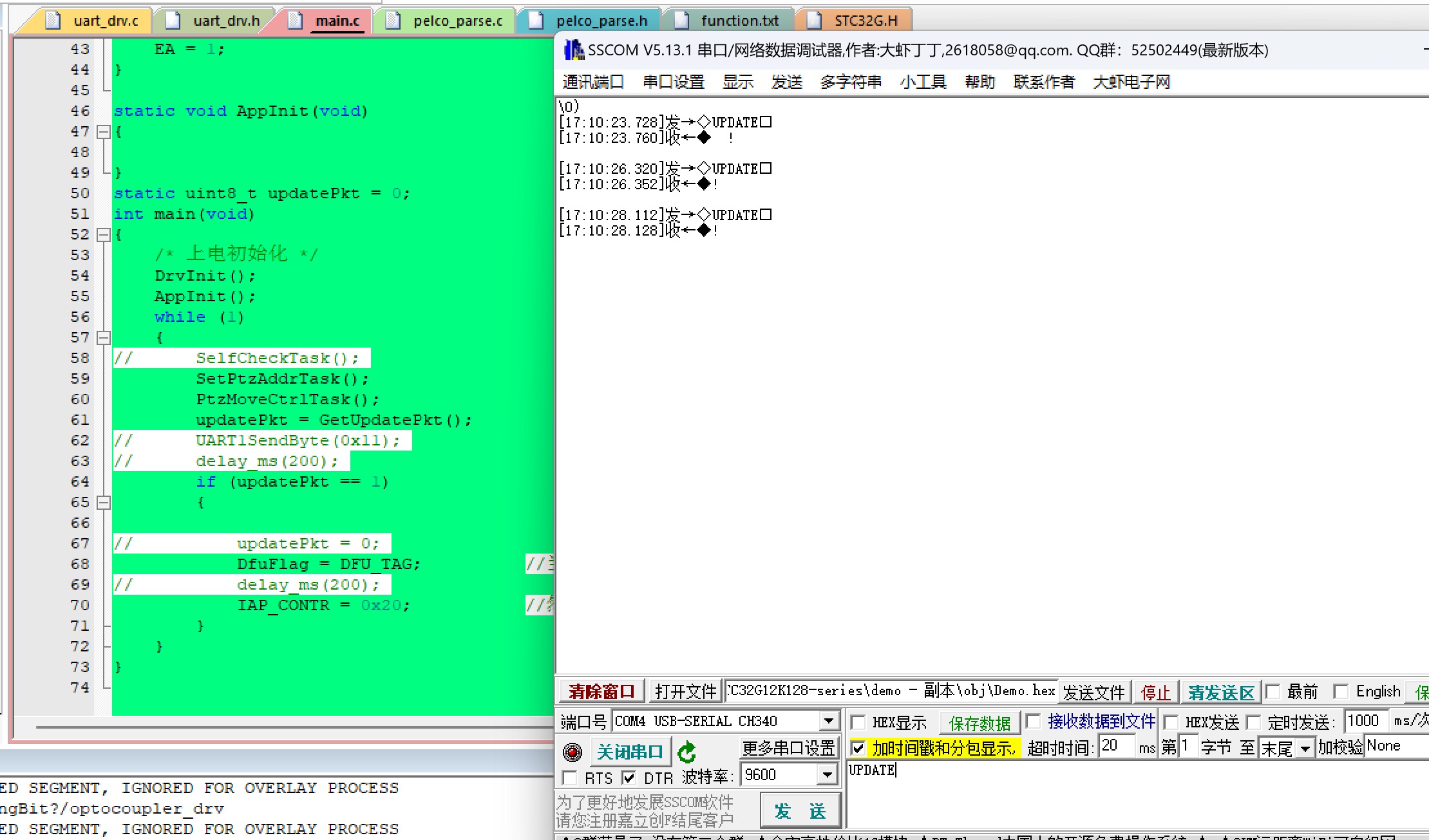Enable the 定时发送 checkbox
Viewport: 1429px width, 840px height.
coord(1253,722)
